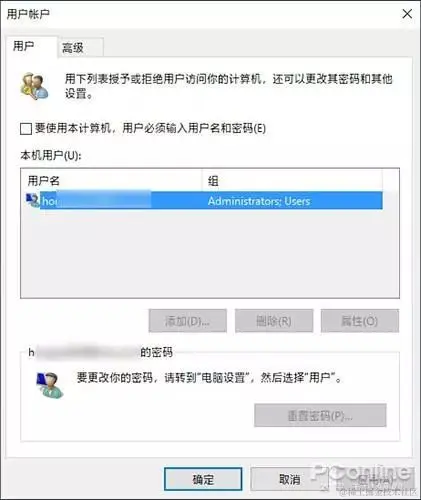Confirm with the 确定 button
421x500 pixels.
pos(203,479)
